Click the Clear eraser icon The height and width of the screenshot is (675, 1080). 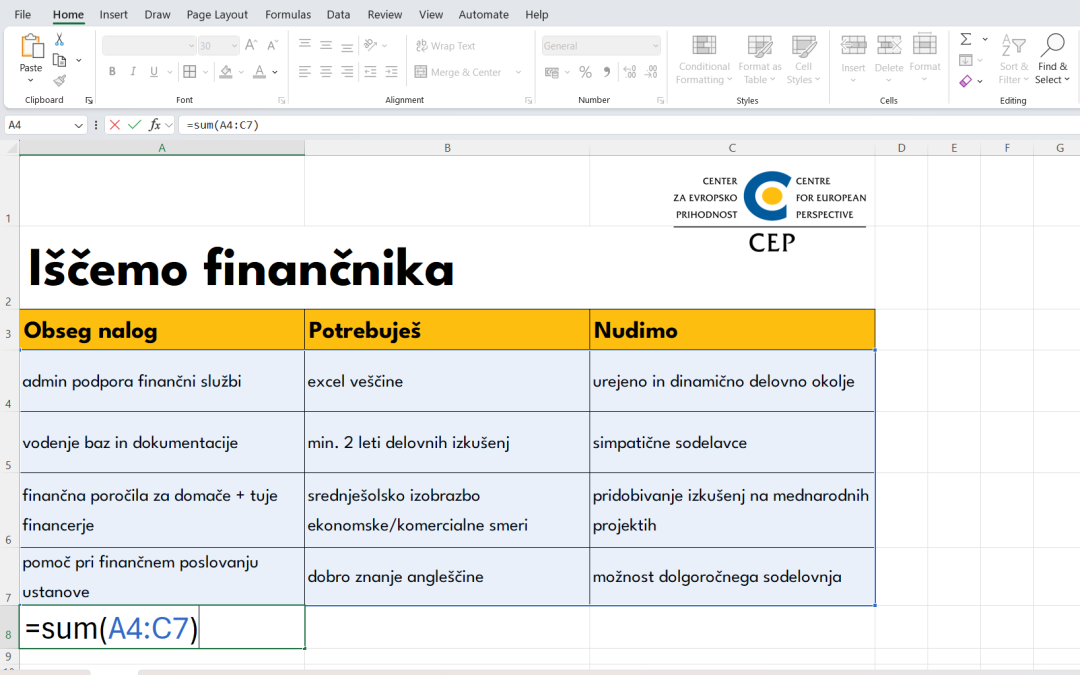(966, 81)
